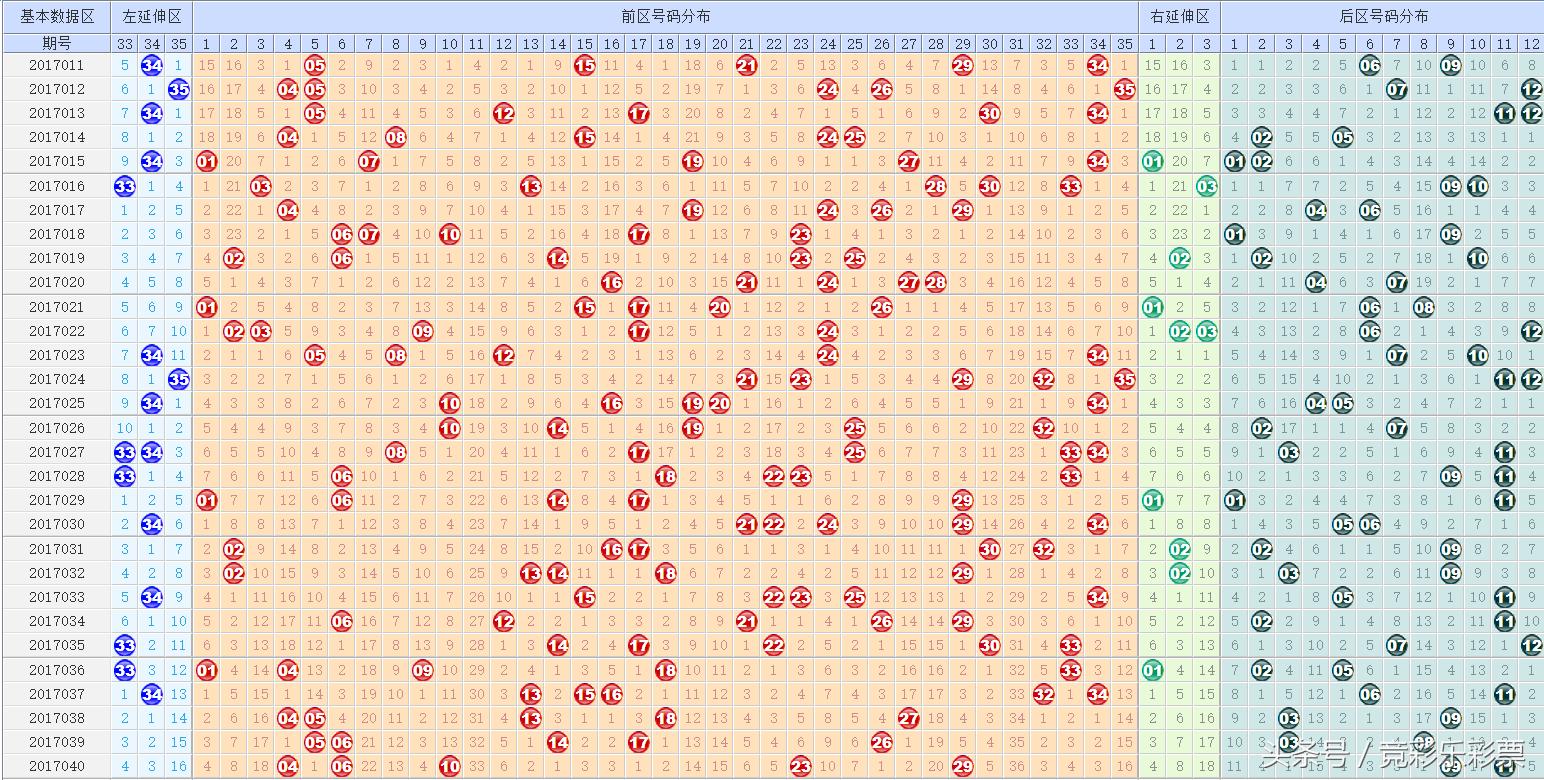The width and height of the screenshot is (1544, 780).
Task: Select red ball 10 in row 2017040
Action: [449, 766]
